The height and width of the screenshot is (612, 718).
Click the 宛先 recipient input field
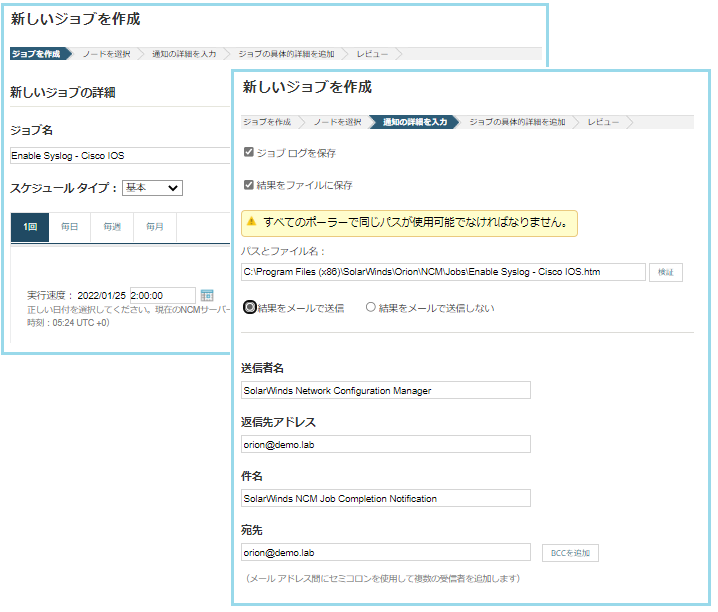point(386,552)
